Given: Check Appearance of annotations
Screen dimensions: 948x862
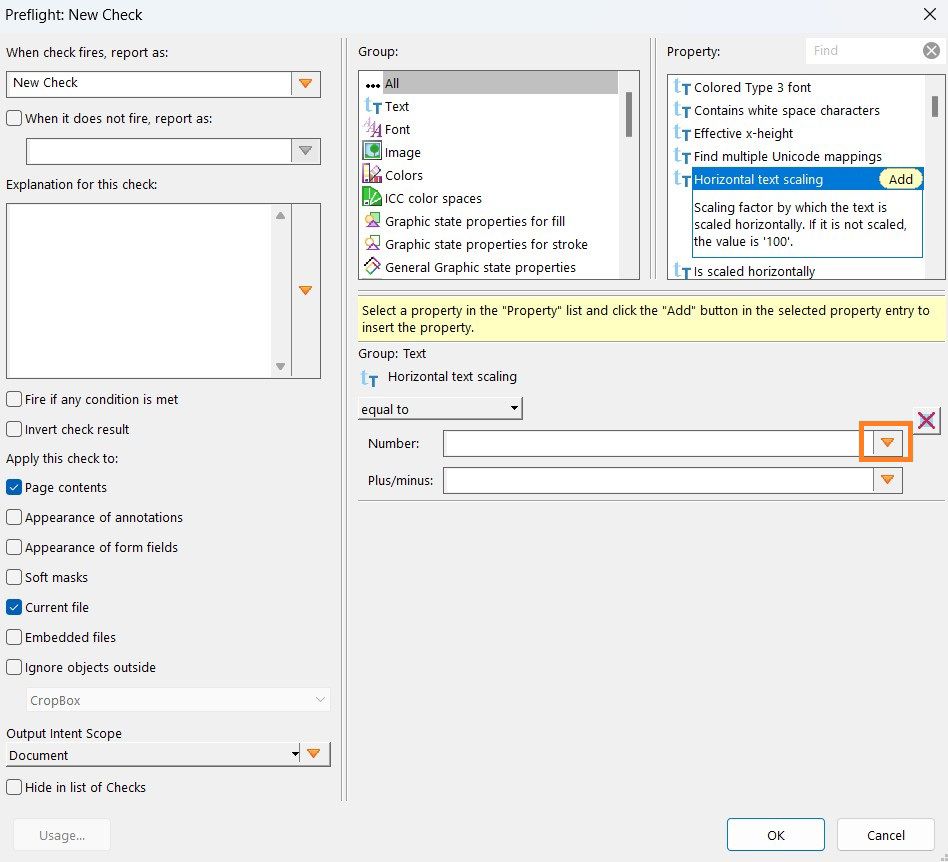Looking at the screenshot, I should coord(14,517).
